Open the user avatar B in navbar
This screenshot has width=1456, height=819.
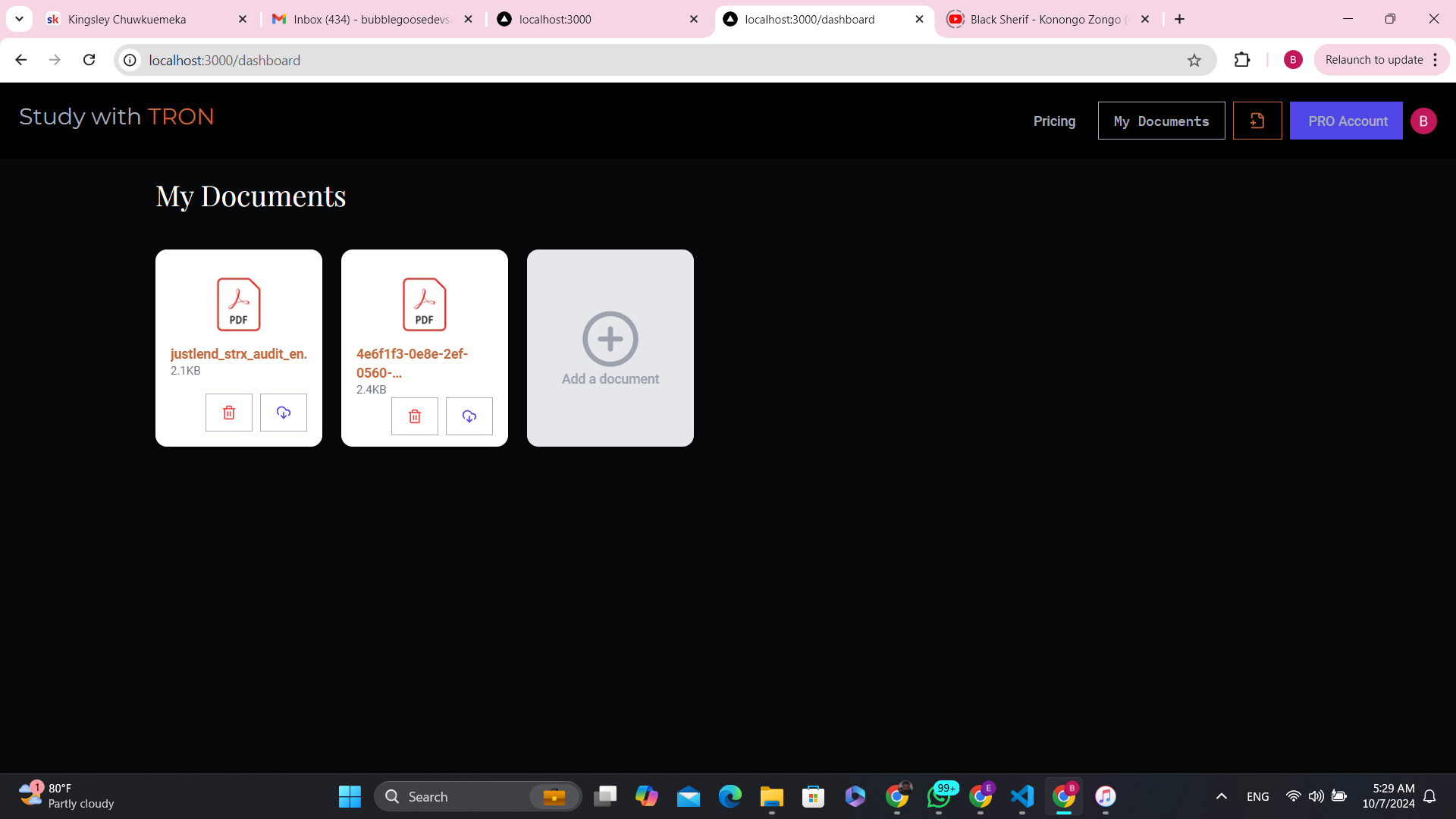pyautogui.click(x=1423, y=121)
